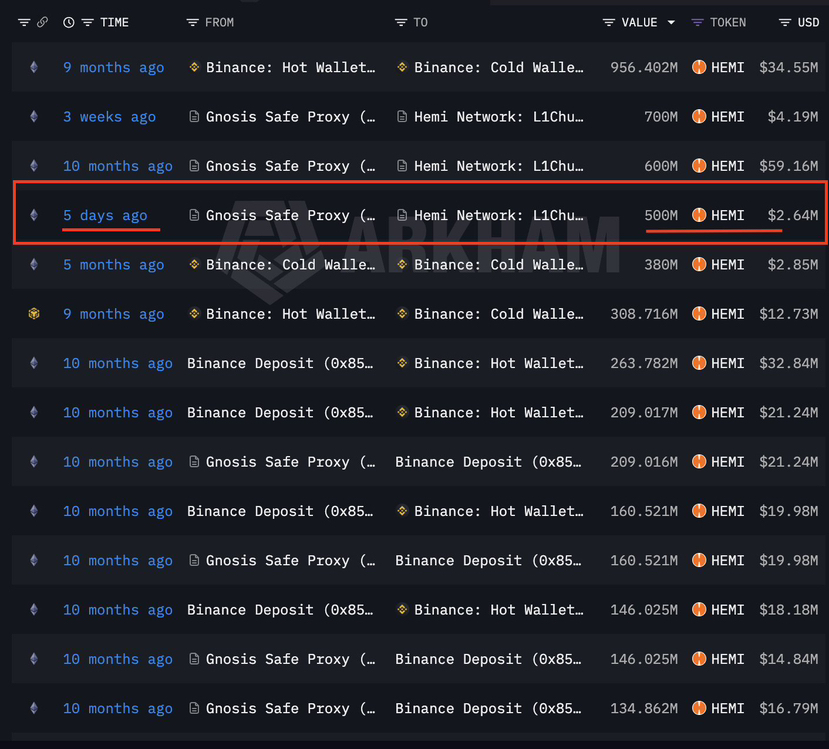
Task: Click the 956.402M value cell
Action: click(x=644, y=68)
